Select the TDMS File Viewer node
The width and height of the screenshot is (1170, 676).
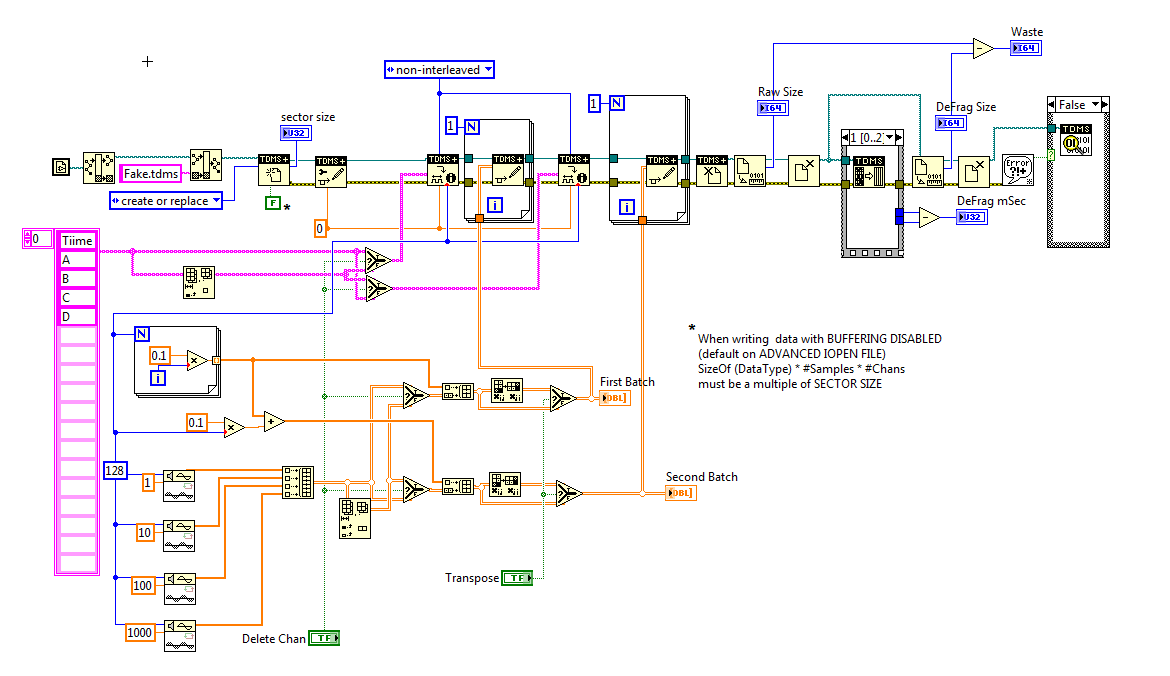1076,140
